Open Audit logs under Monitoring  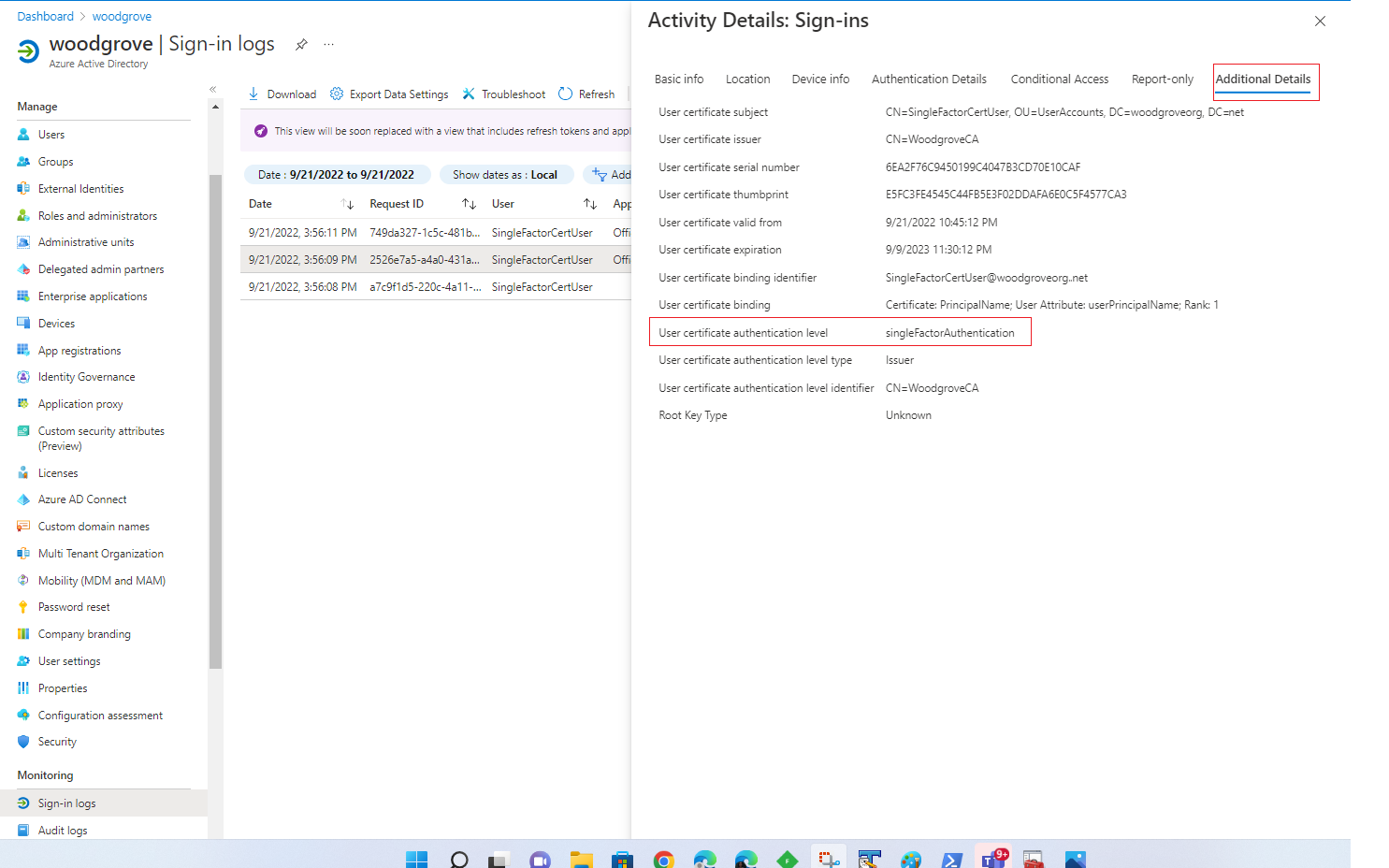[x=63, y=831]
